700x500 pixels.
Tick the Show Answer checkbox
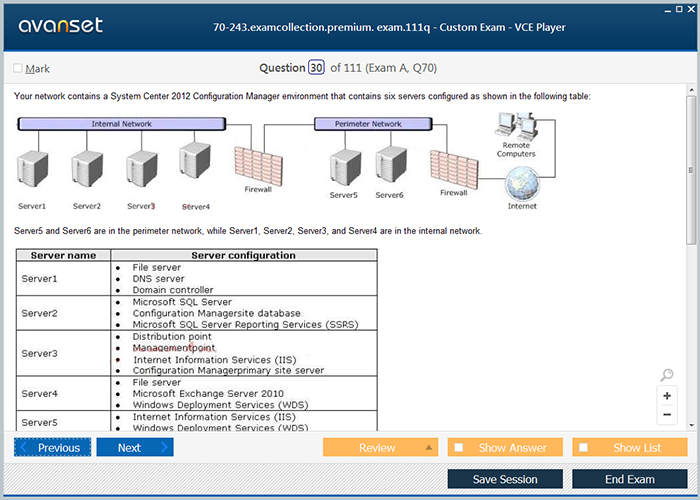click(x=459, y=447)
